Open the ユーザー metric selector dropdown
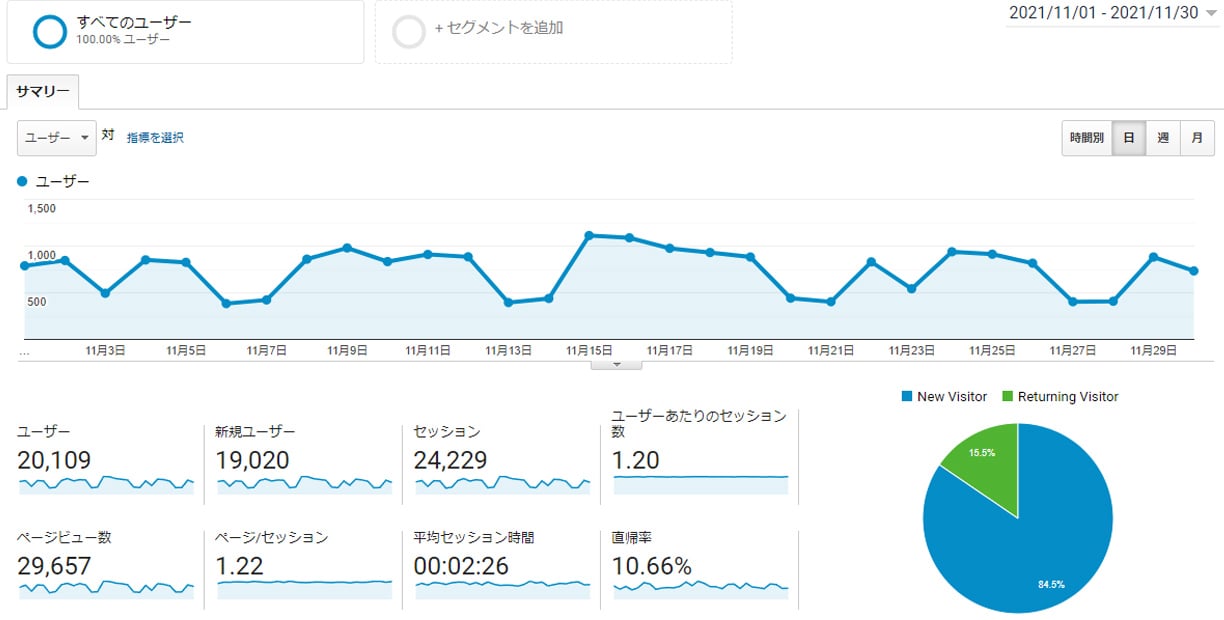Image resolution: width=1224 pixels, height=620 pixels. pyautogui.click(x=55, y=135)
